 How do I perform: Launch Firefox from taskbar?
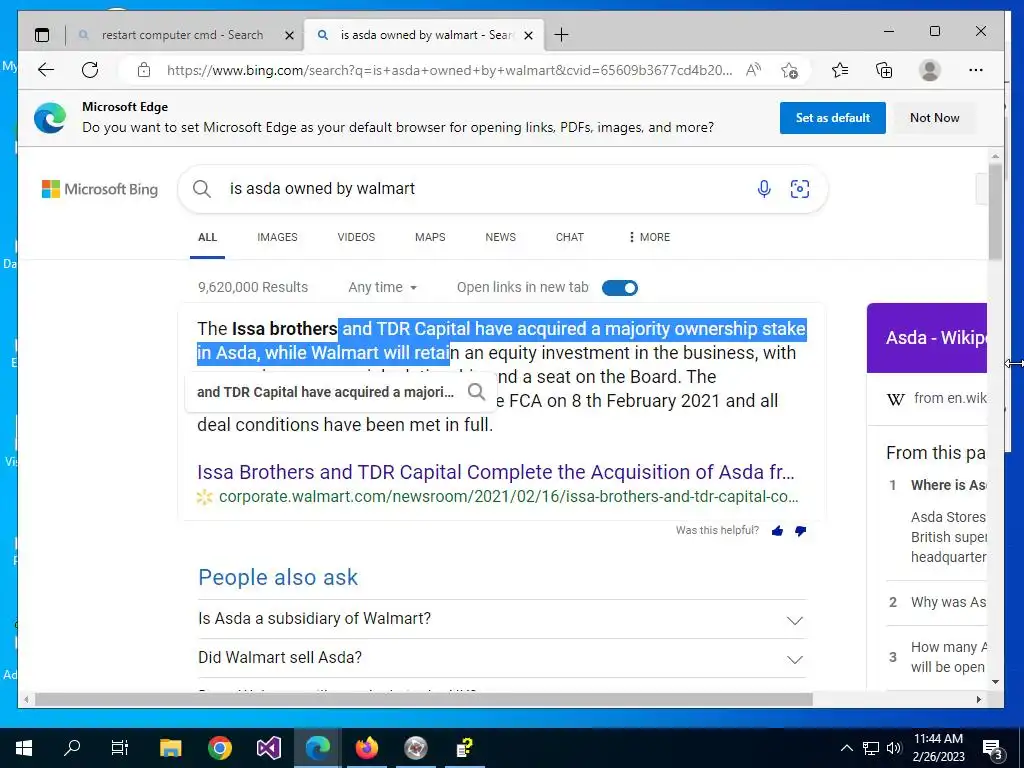click(x=367, y=748)
